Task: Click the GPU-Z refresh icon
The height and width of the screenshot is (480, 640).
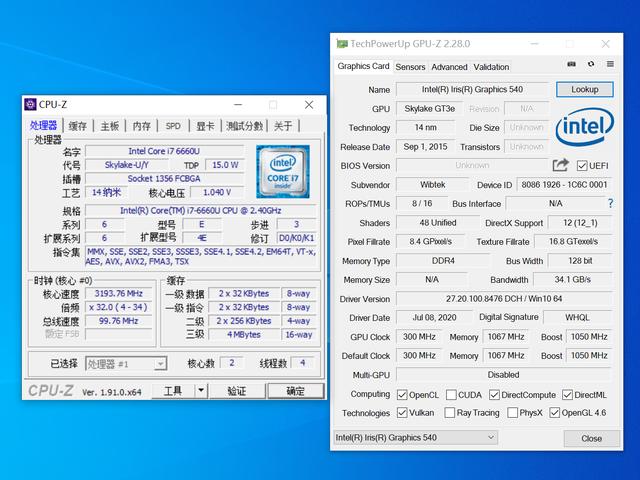Action: click(591, 64)
